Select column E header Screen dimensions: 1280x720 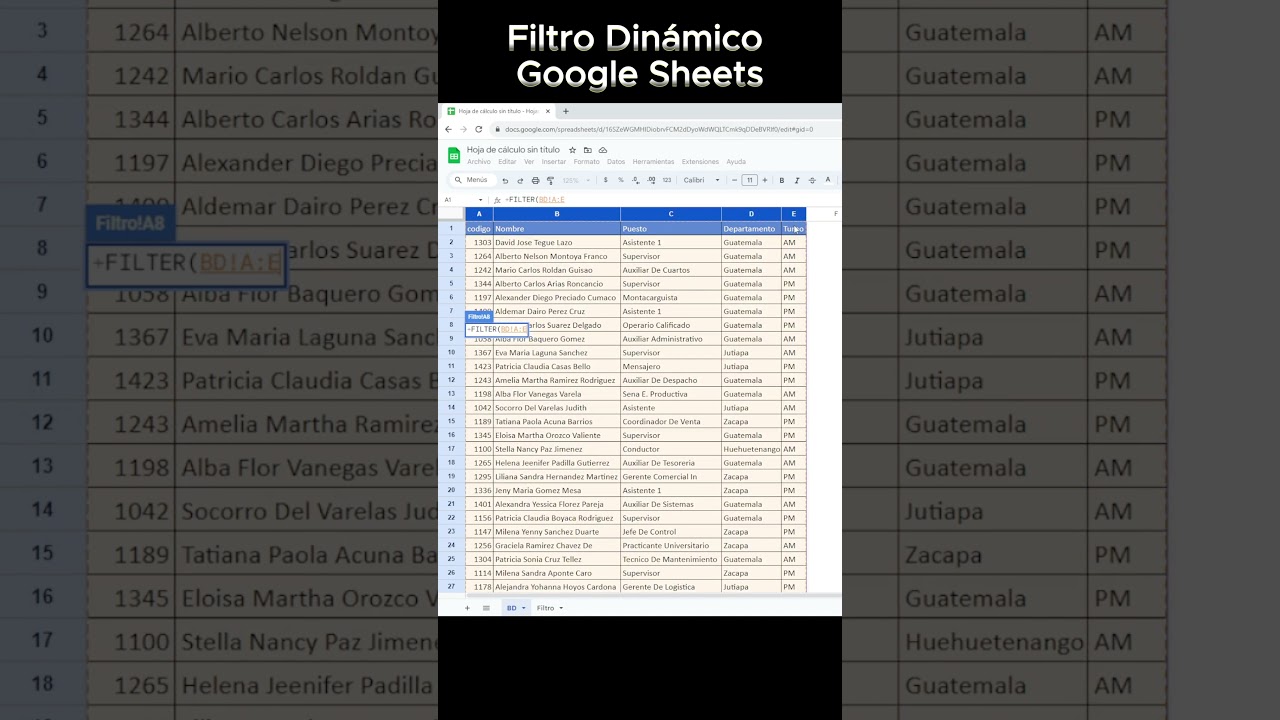click(x=794, y=214)
